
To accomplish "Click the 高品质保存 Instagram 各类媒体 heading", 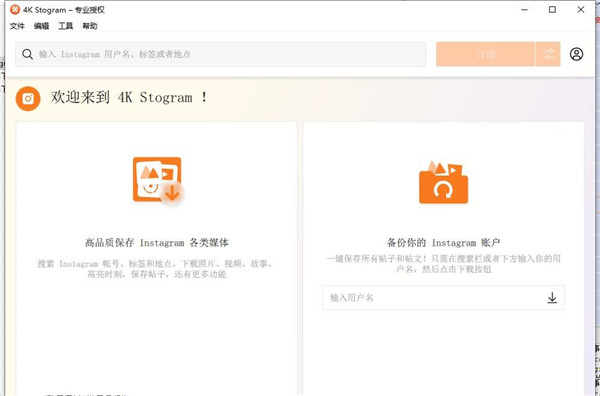I will pos(157,243).
